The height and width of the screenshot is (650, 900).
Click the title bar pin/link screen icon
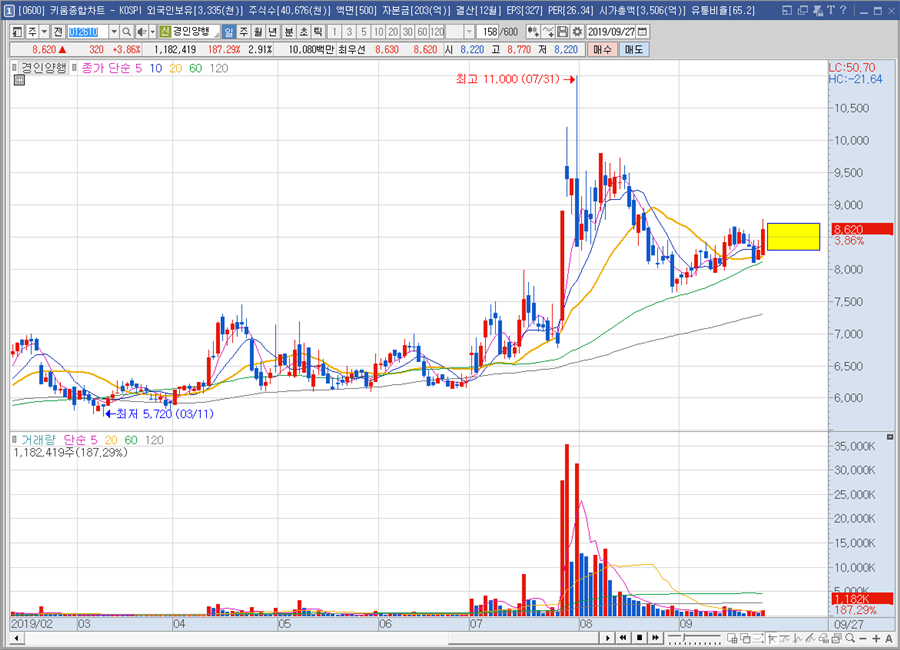pos(817,10)
